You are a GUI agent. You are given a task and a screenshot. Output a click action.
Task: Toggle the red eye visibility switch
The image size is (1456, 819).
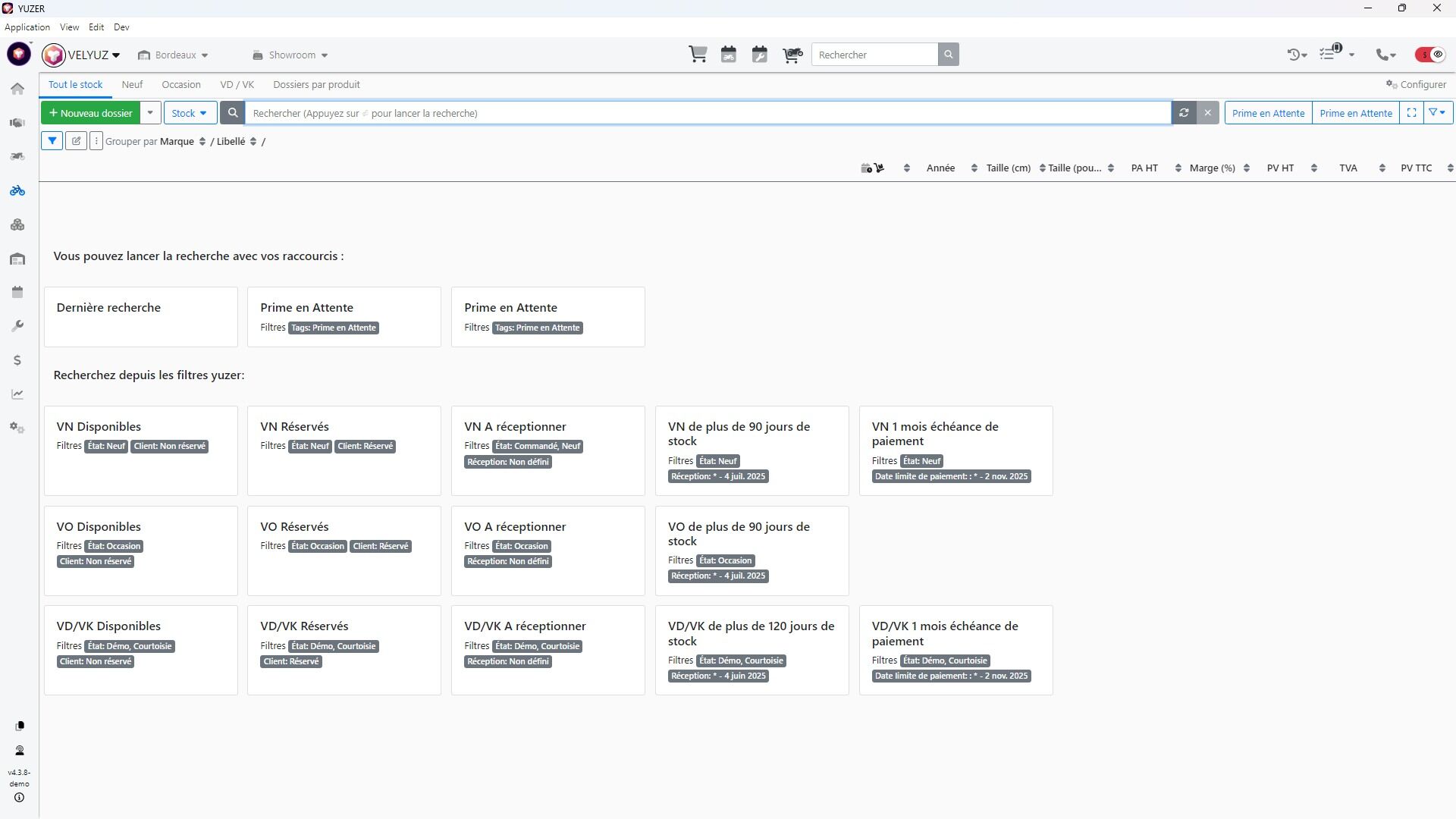(1430, 55)
